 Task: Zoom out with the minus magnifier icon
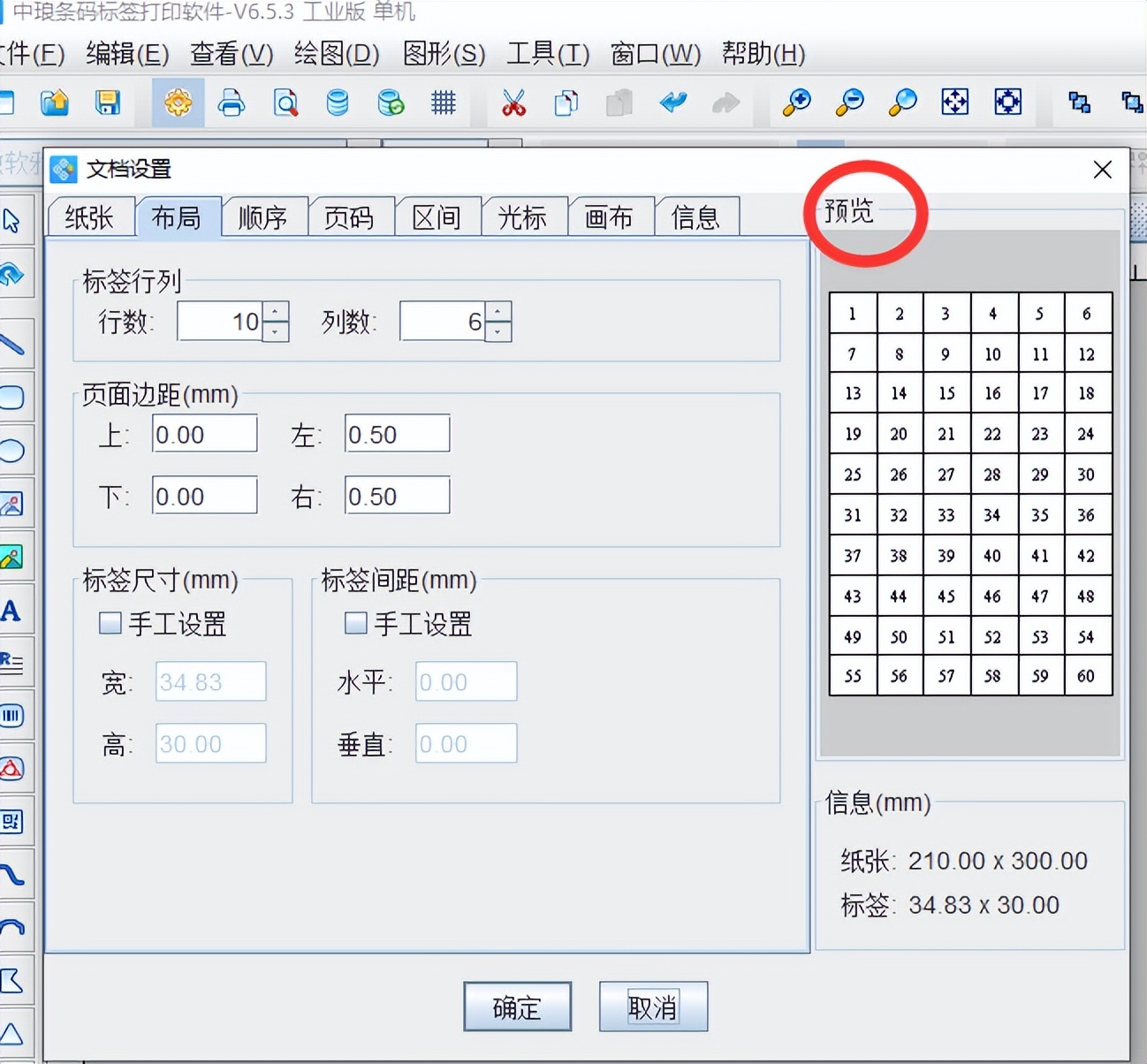point(850,103)
